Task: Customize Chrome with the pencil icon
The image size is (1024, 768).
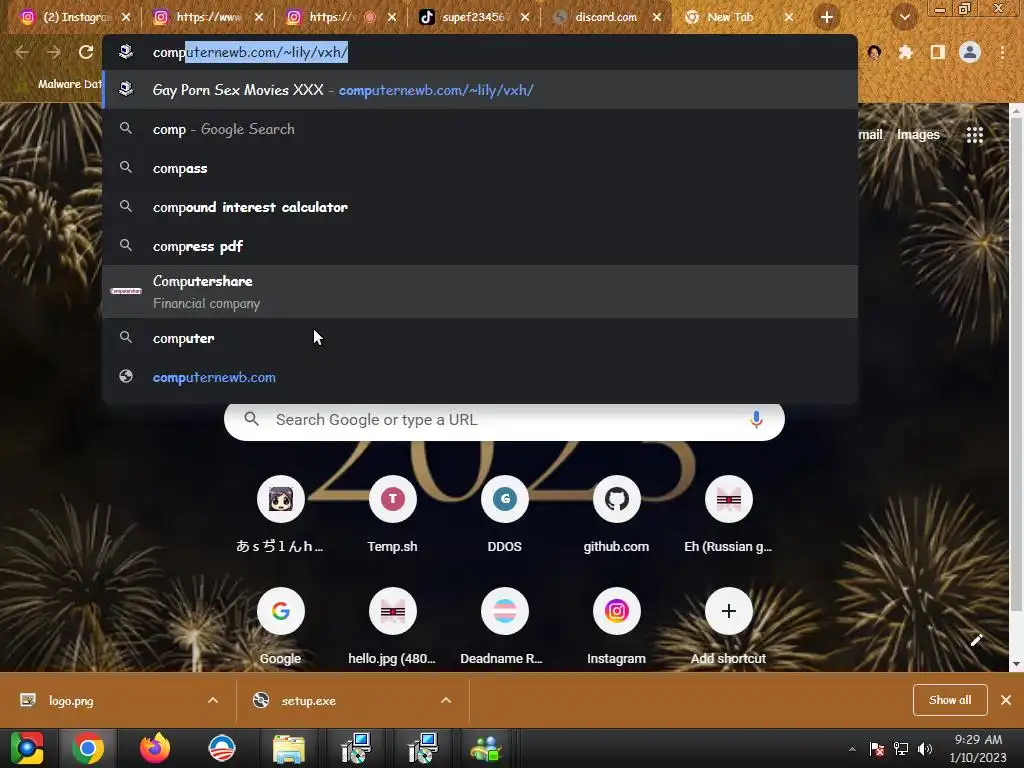Action: (976, 640)
